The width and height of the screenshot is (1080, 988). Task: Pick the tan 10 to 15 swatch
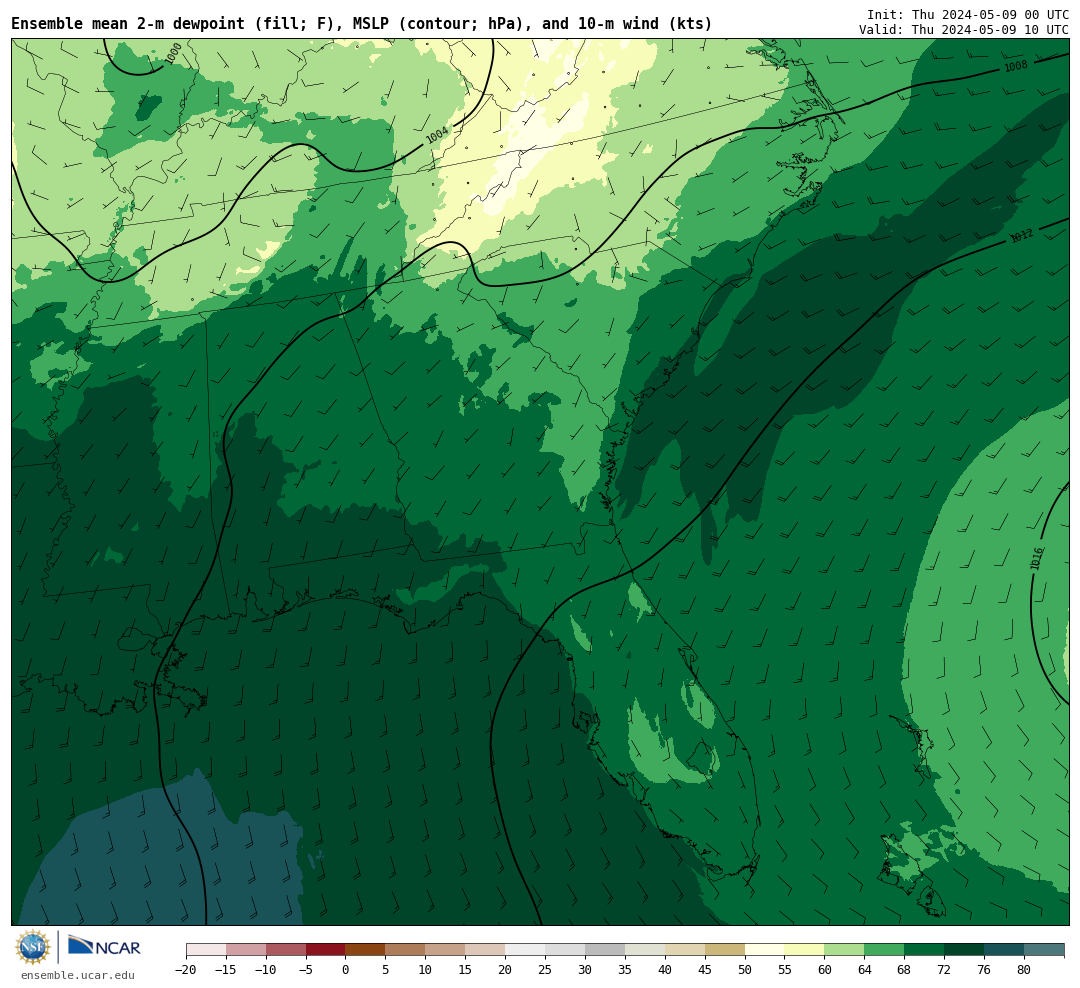(446, 950)
